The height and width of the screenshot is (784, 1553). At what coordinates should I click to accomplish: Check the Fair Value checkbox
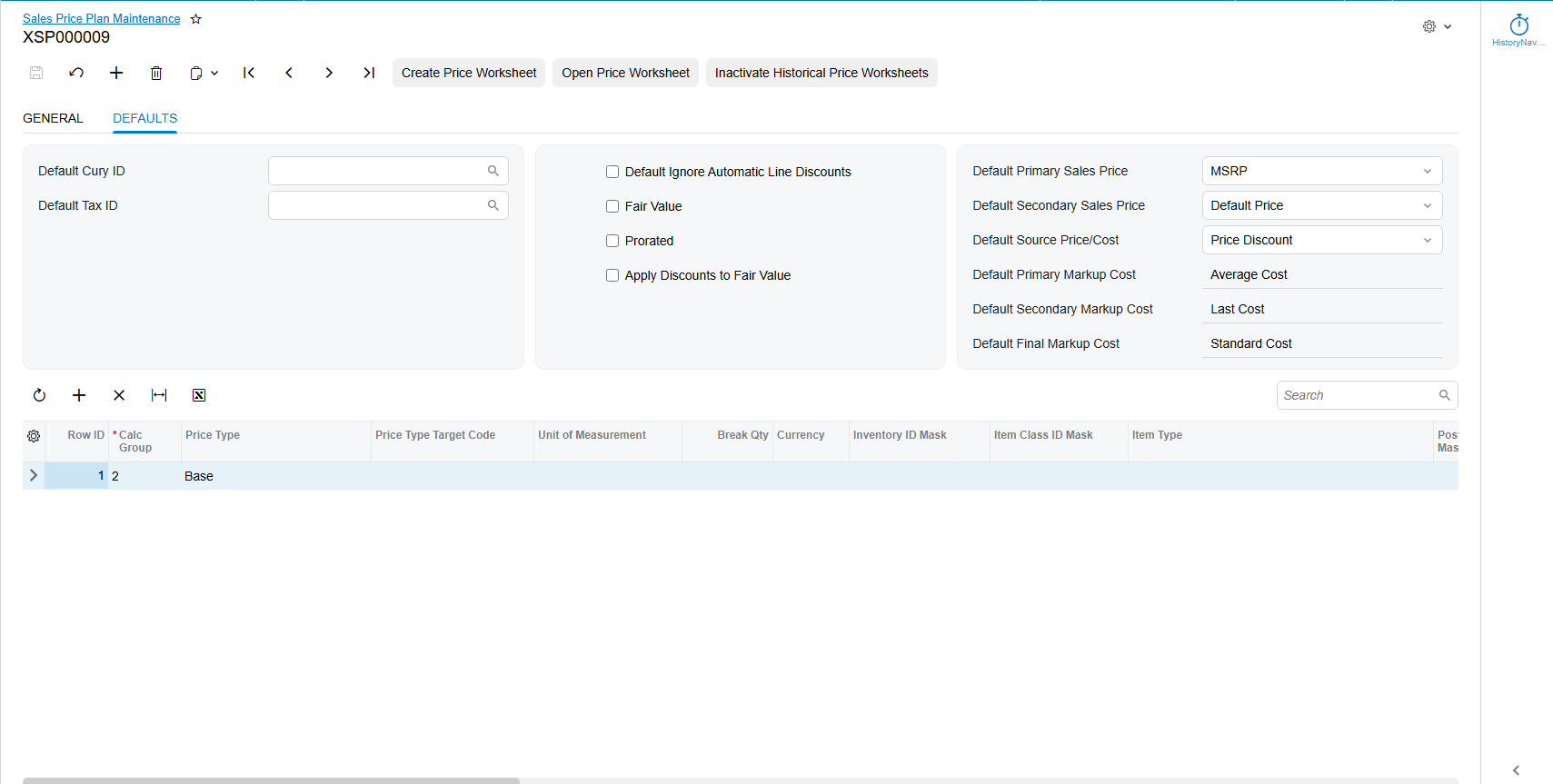click(x=612, y=206)
